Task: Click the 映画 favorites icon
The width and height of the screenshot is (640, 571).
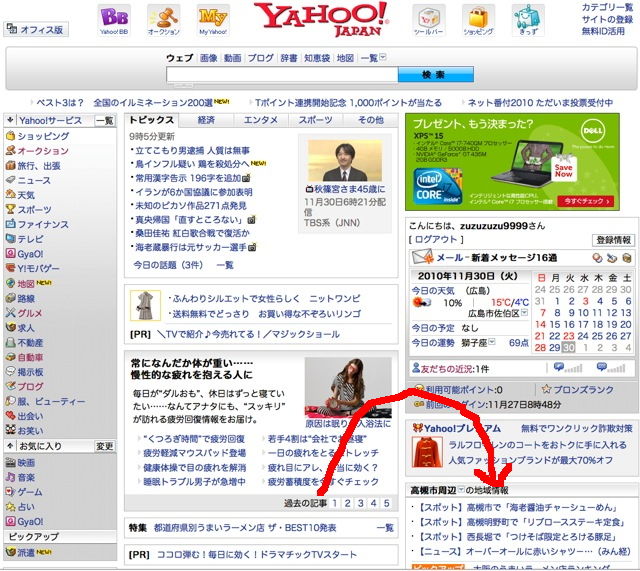Action: pyautogui.click(x=10, y=462)
